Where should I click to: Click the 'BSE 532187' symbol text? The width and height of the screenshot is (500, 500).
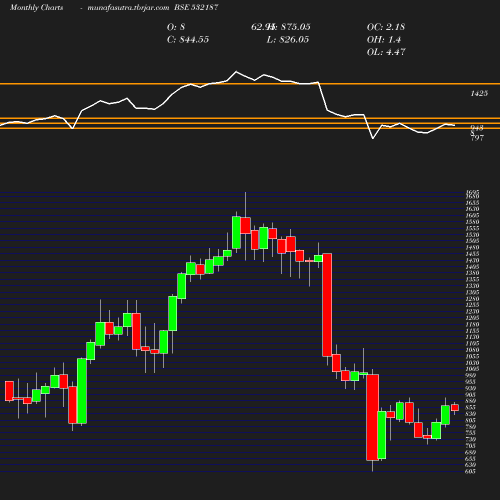[196, 8]
